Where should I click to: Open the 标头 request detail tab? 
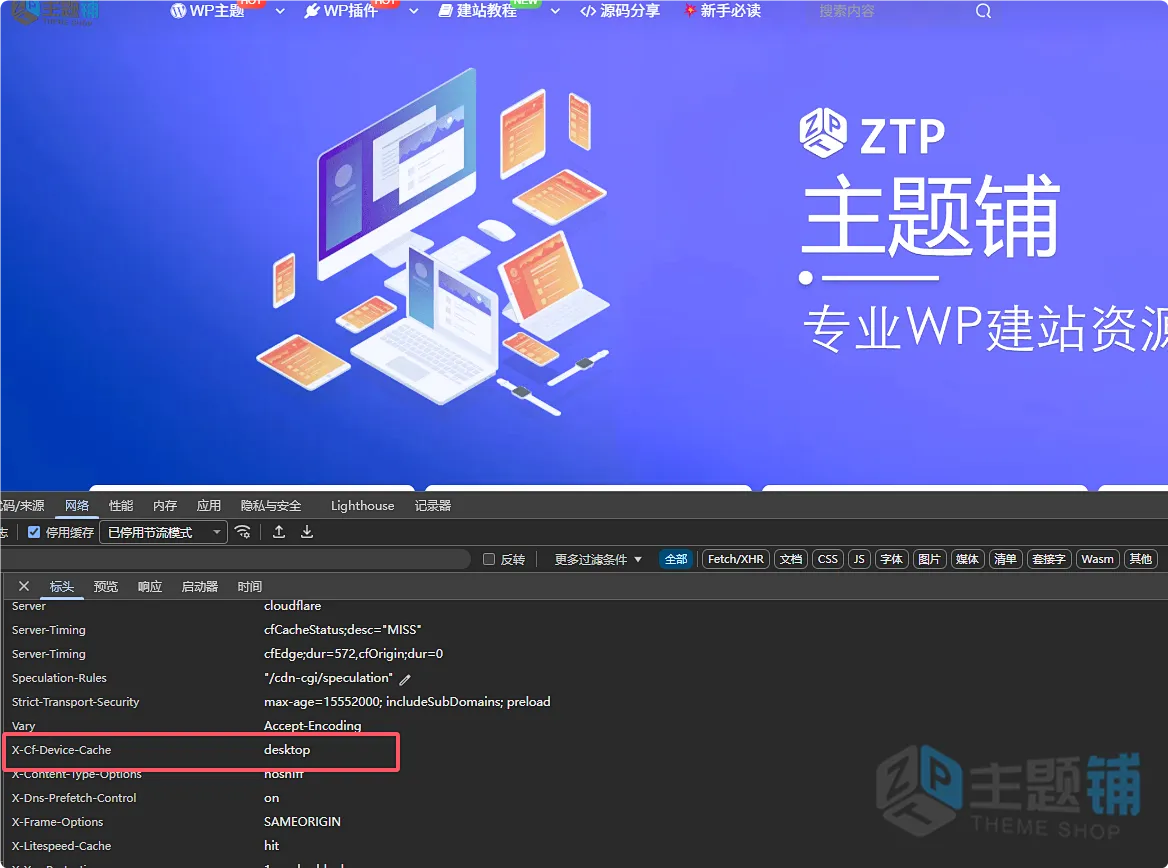tap(62, 586)
